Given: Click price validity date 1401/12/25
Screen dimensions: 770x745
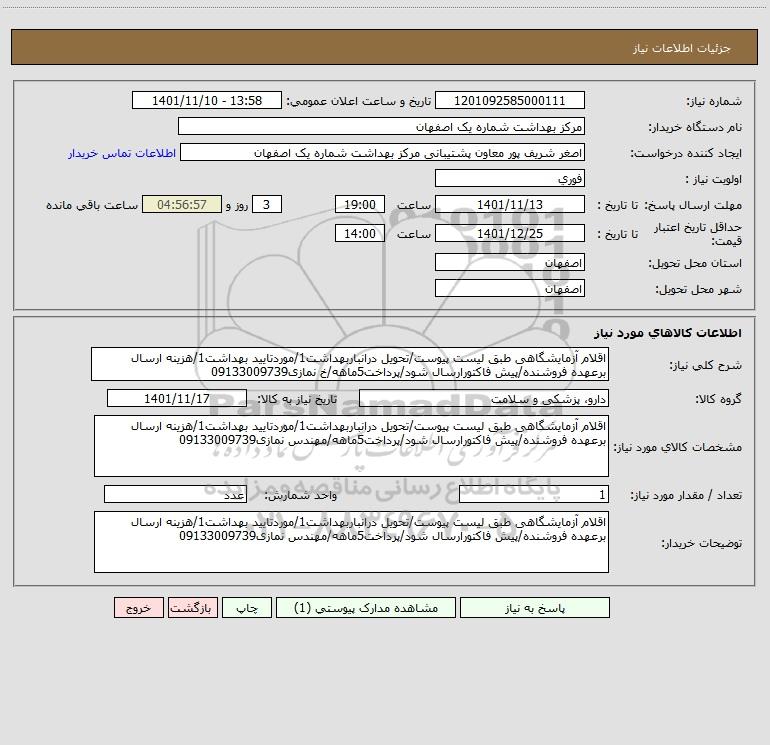Looking at the screenshot, I should click(x=510, y=233).
